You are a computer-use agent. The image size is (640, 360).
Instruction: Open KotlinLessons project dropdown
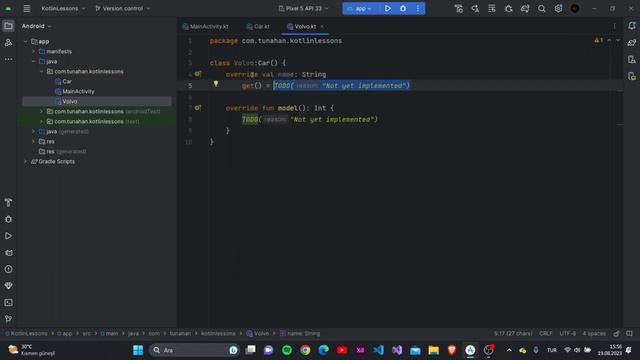tap(64, 9)
